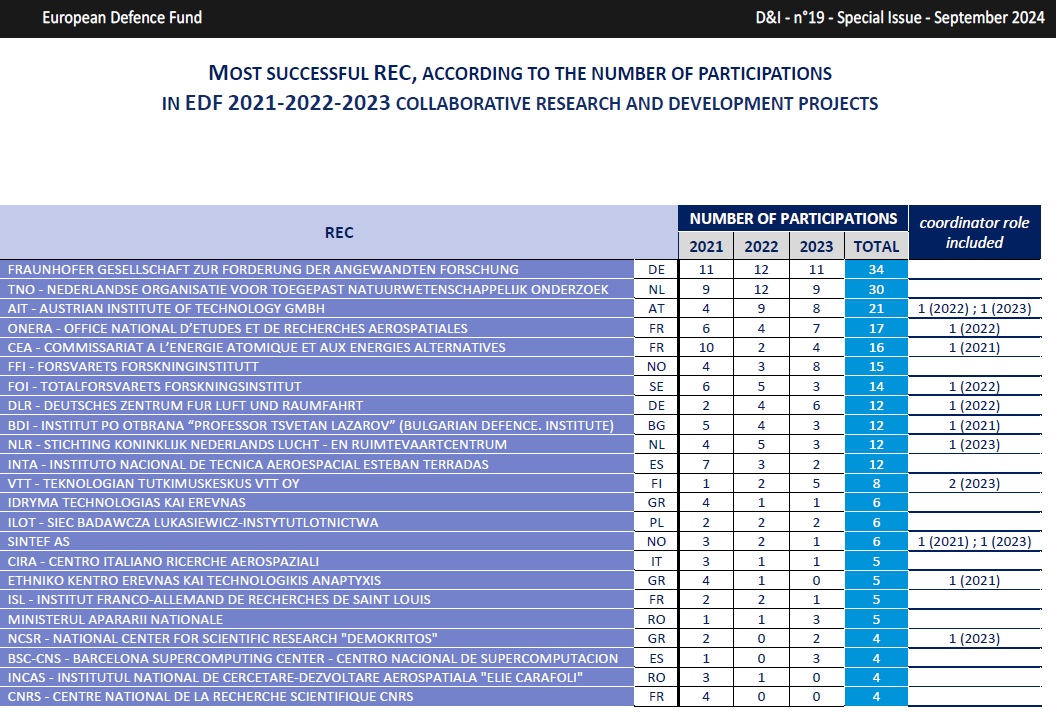Select the "BG" country code cell

click(x=657, y=426)
